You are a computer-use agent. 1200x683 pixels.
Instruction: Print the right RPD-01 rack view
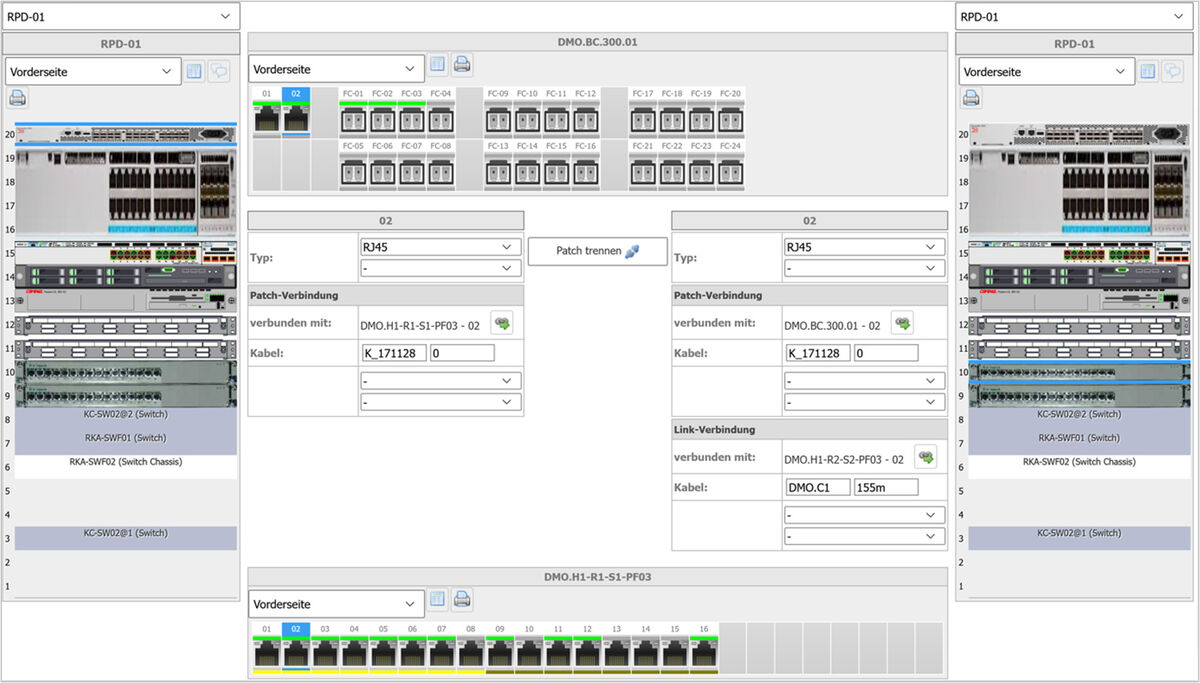972,98
